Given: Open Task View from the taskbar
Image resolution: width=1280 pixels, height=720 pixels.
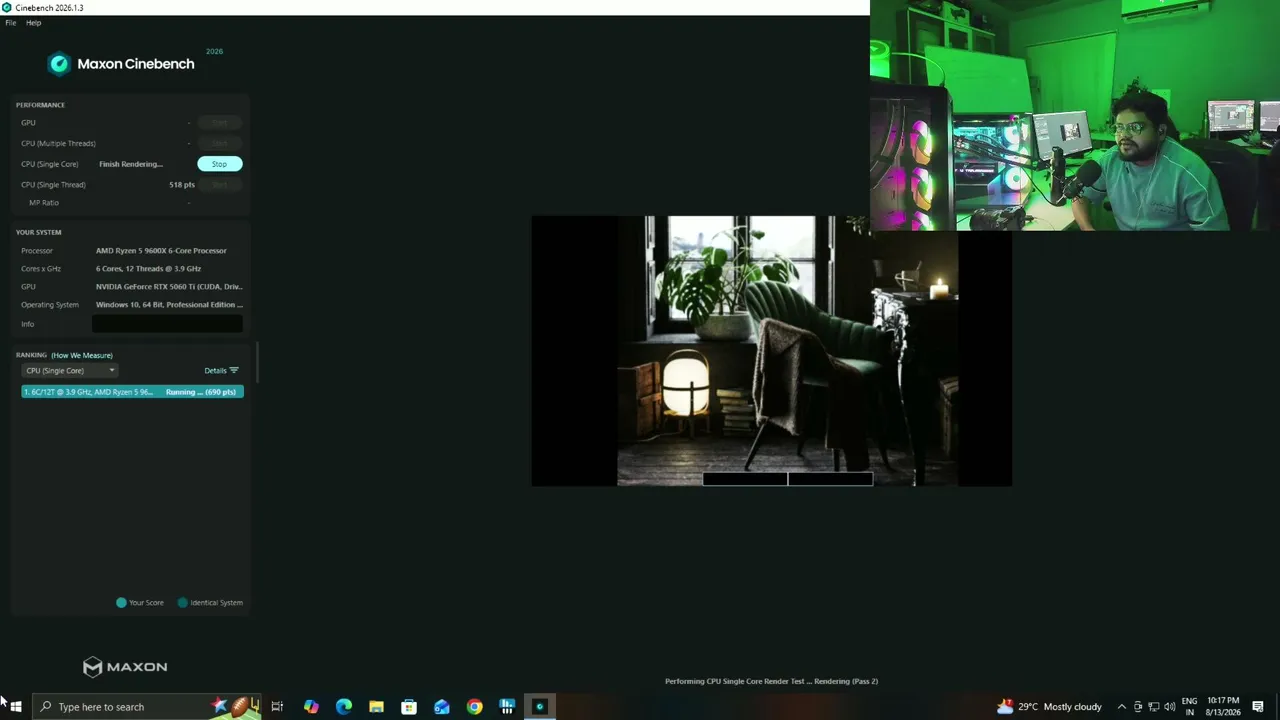Looking at the screenshot, I should [277, 707].
